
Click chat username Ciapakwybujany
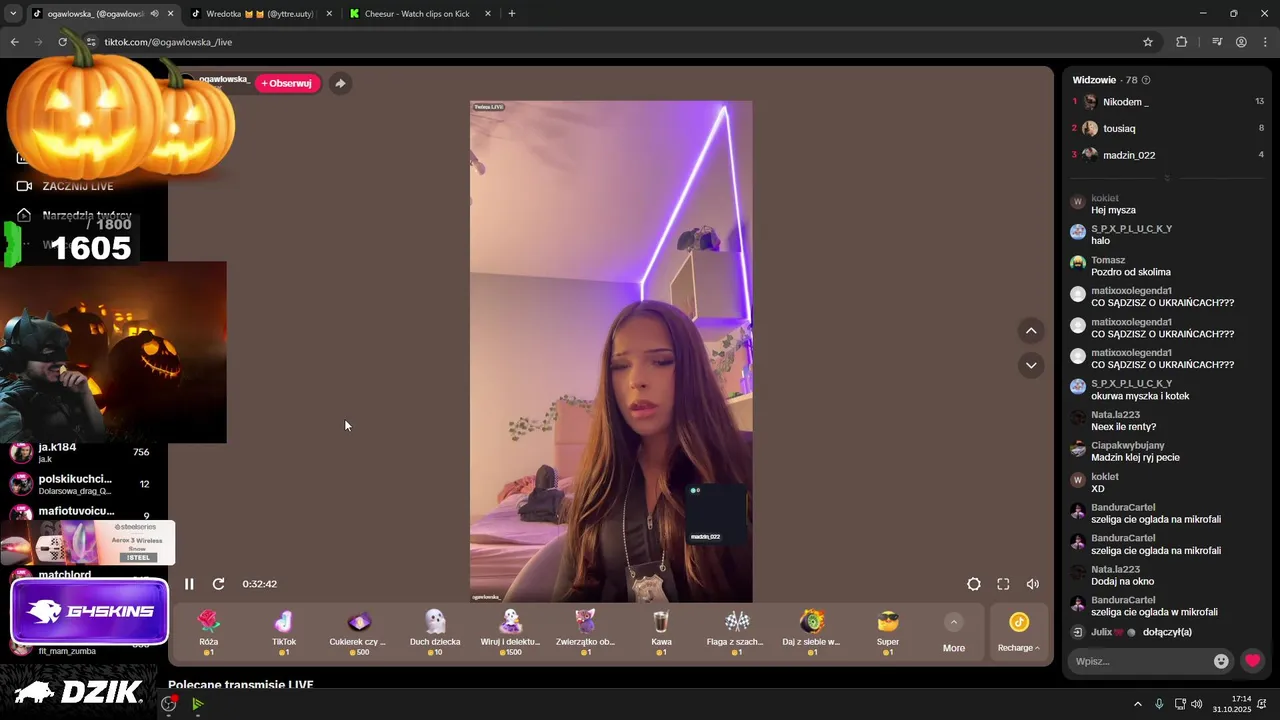[1128, 445]
